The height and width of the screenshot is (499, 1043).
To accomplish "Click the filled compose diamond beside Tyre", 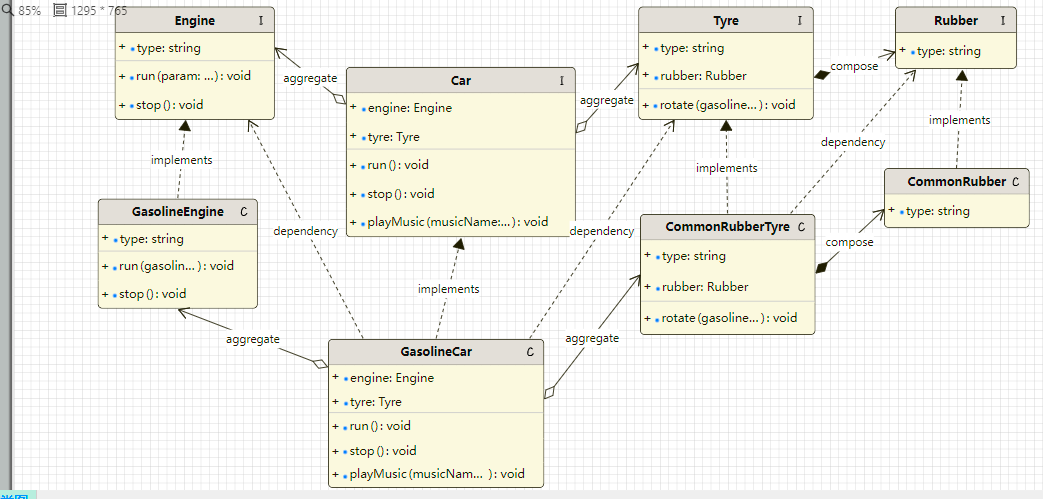I will [822, 73].
